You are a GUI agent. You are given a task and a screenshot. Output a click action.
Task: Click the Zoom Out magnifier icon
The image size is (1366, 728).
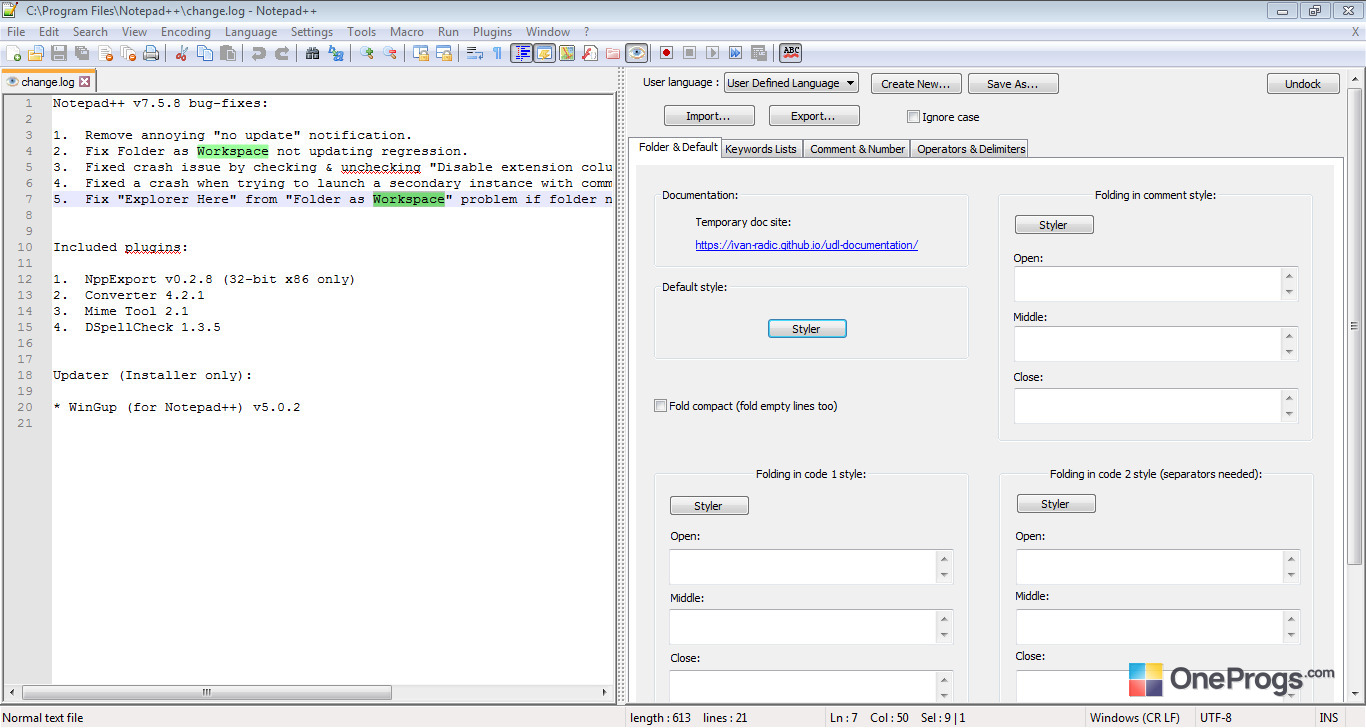389,53
